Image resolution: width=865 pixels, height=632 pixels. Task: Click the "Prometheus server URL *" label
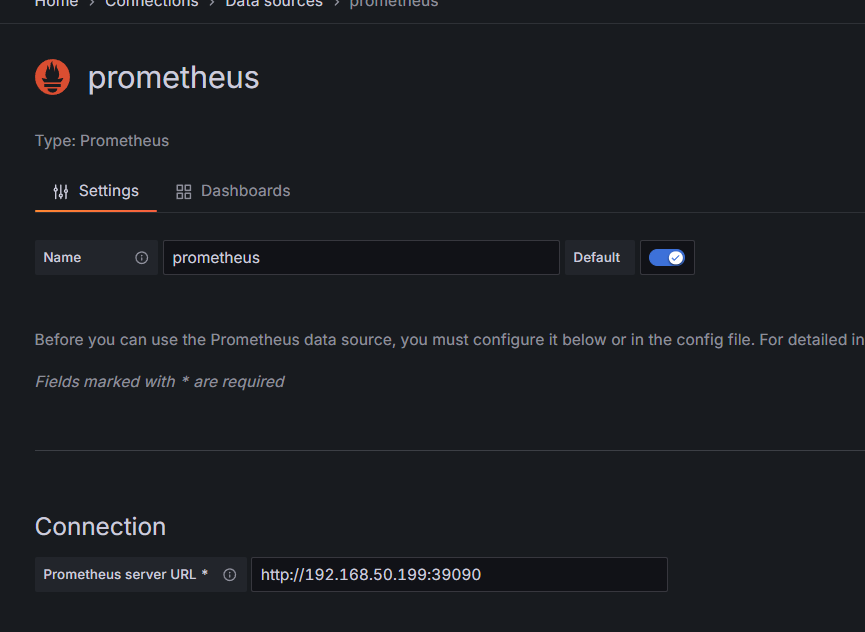[125, 574]
